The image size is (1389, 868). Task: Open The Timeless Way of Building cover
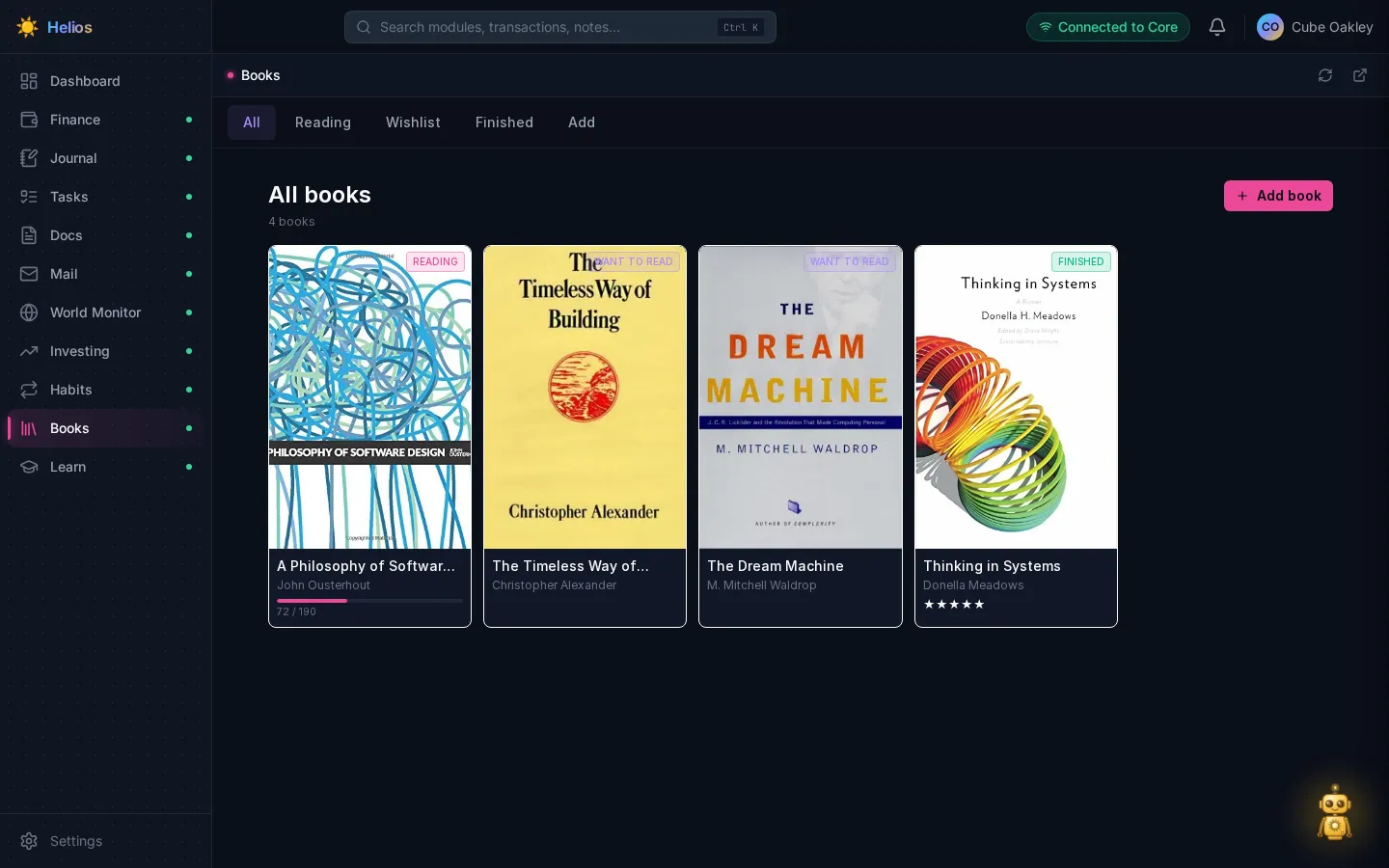pos(585,397)
